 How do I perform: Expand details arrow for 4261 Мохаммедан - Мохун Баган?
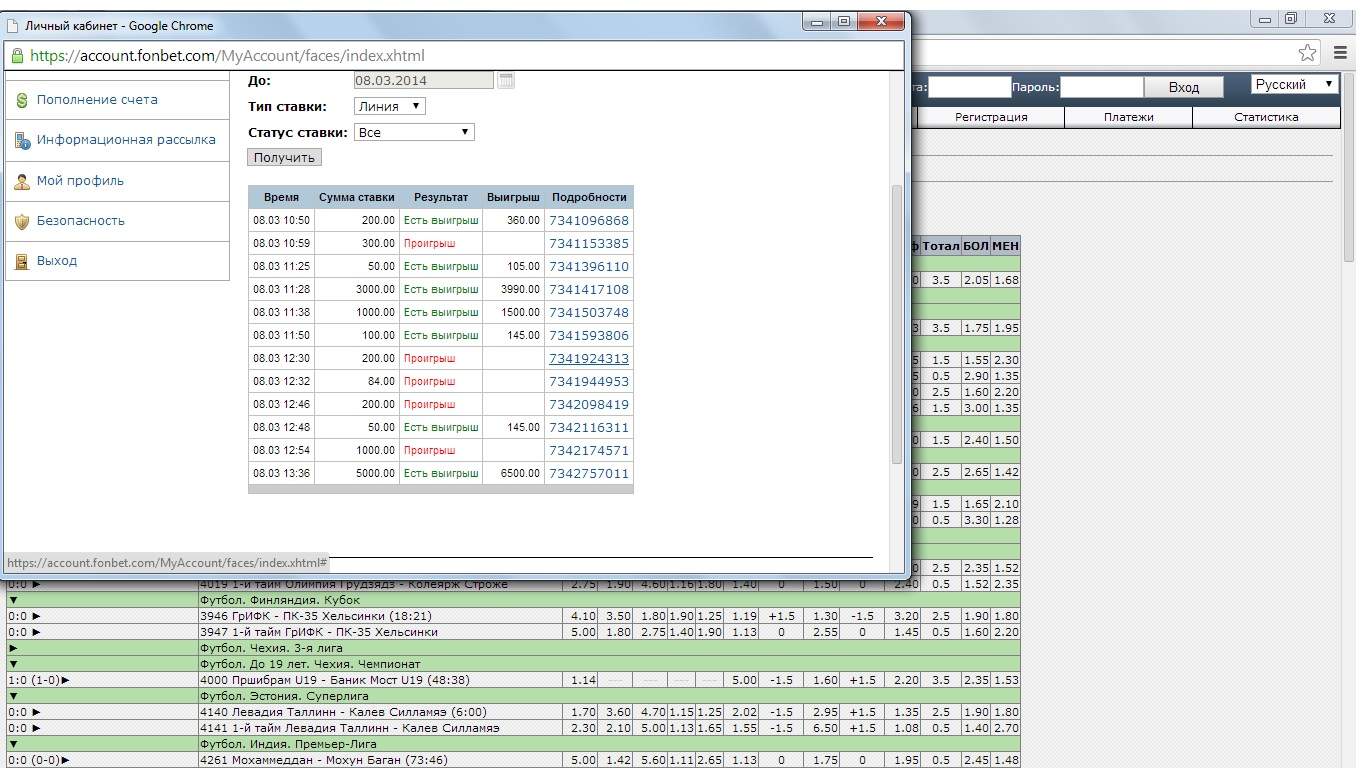click(66, 760)
